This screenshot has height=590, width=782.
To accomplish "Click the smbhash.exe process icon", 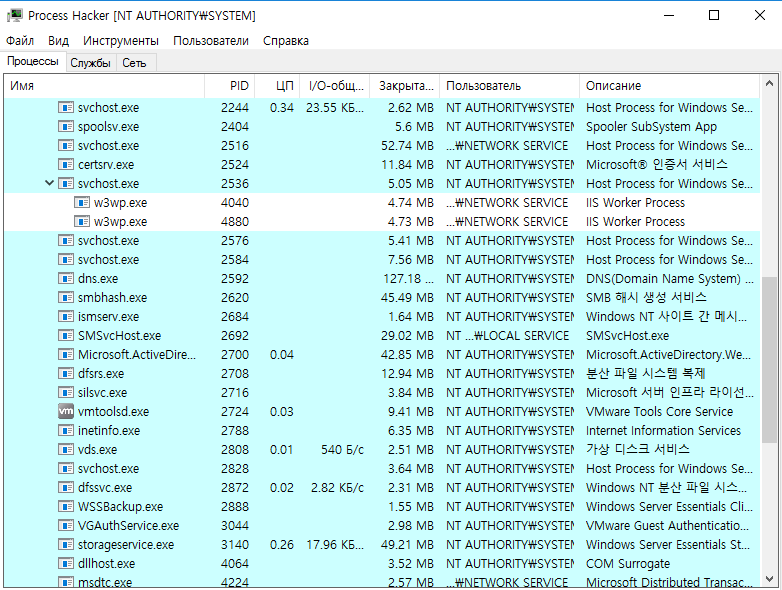I will pos(66,298).
